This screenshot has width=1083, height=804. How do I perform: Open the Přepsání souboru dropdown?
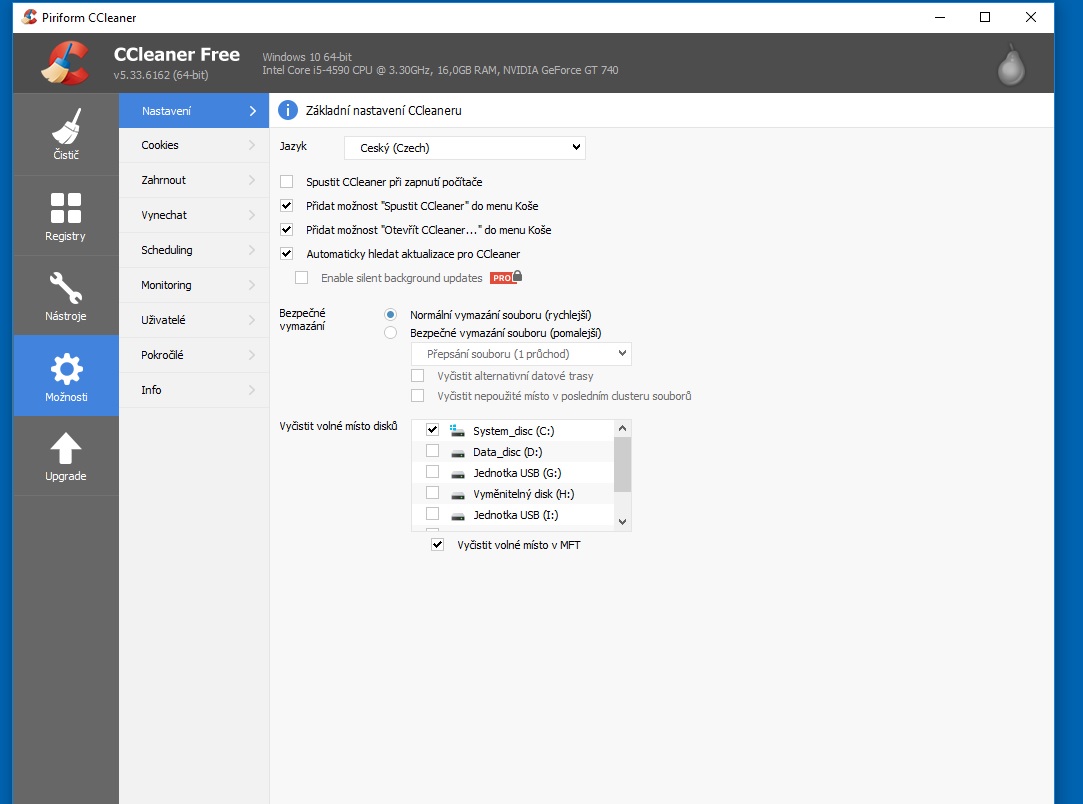coord(521,354)
